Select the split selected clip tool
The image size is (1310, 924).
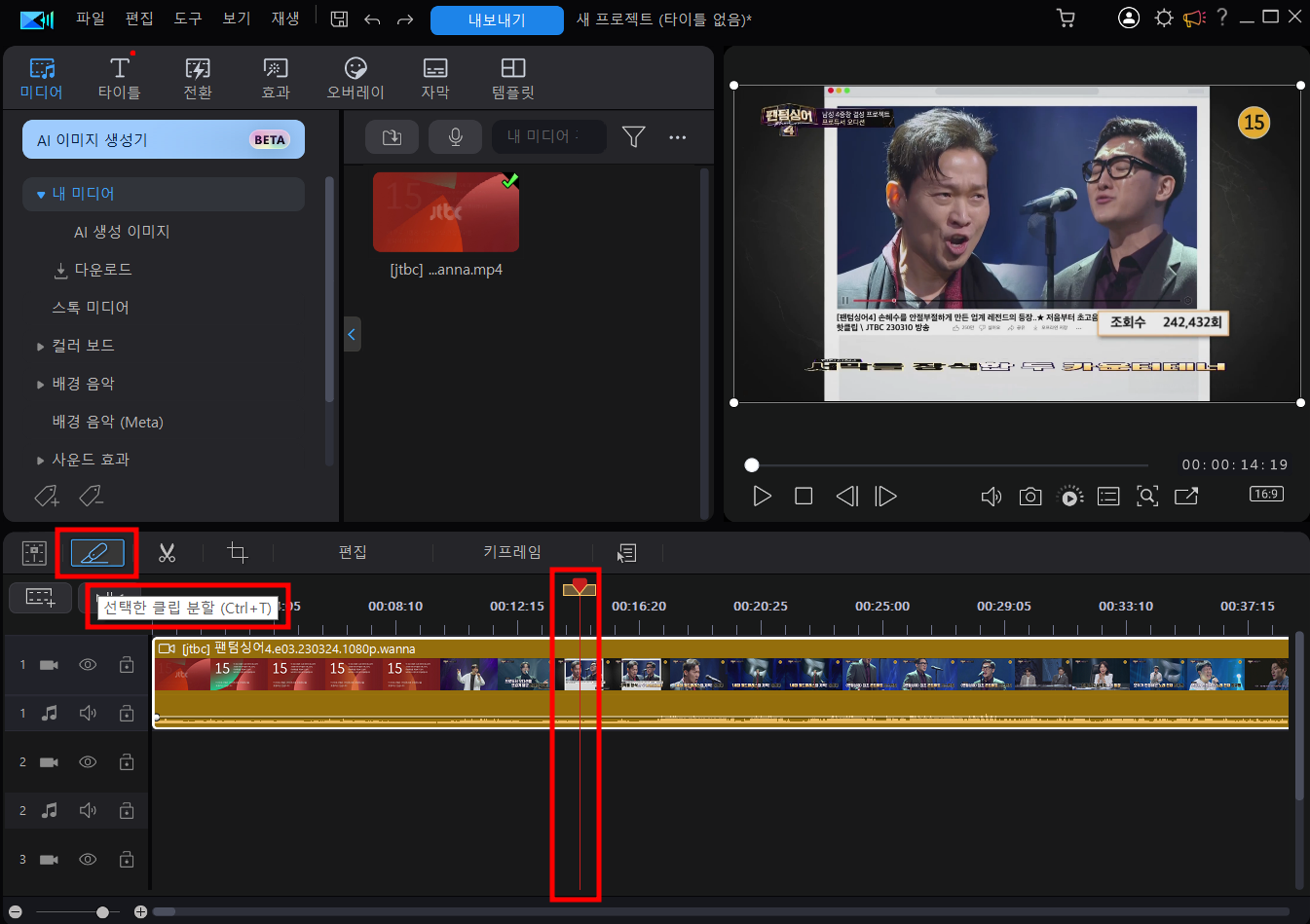click(x=97, y=553)
